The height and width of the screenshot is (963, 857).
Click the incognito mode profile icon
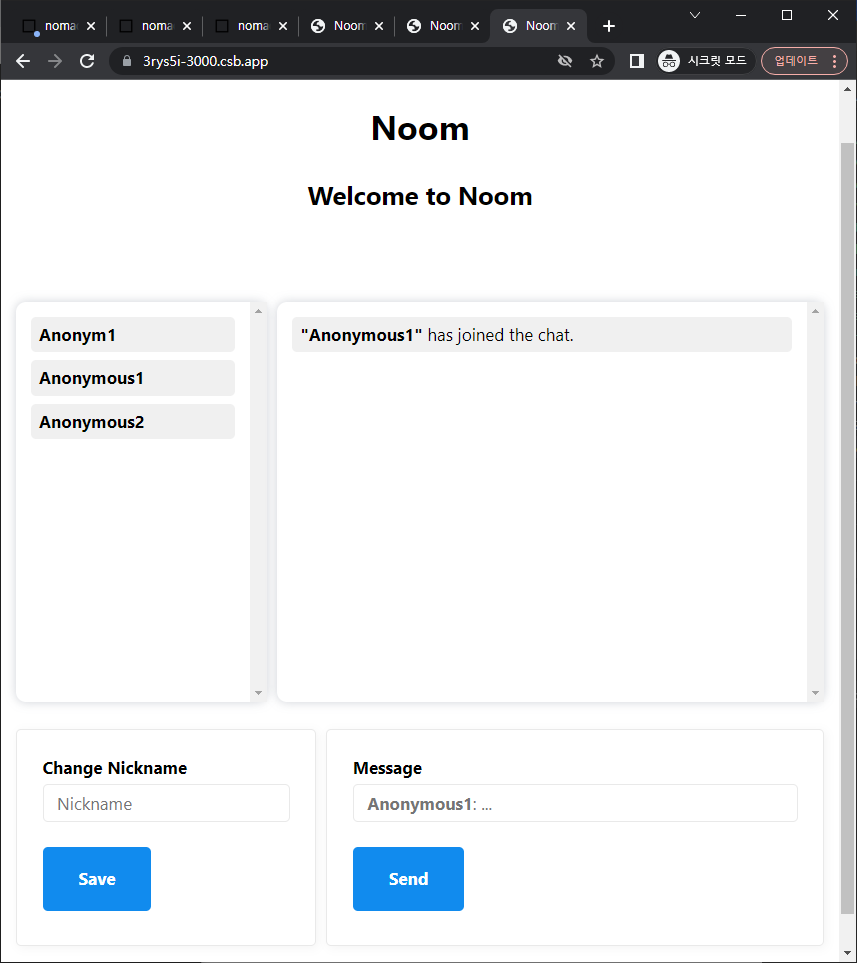[669, 61]
